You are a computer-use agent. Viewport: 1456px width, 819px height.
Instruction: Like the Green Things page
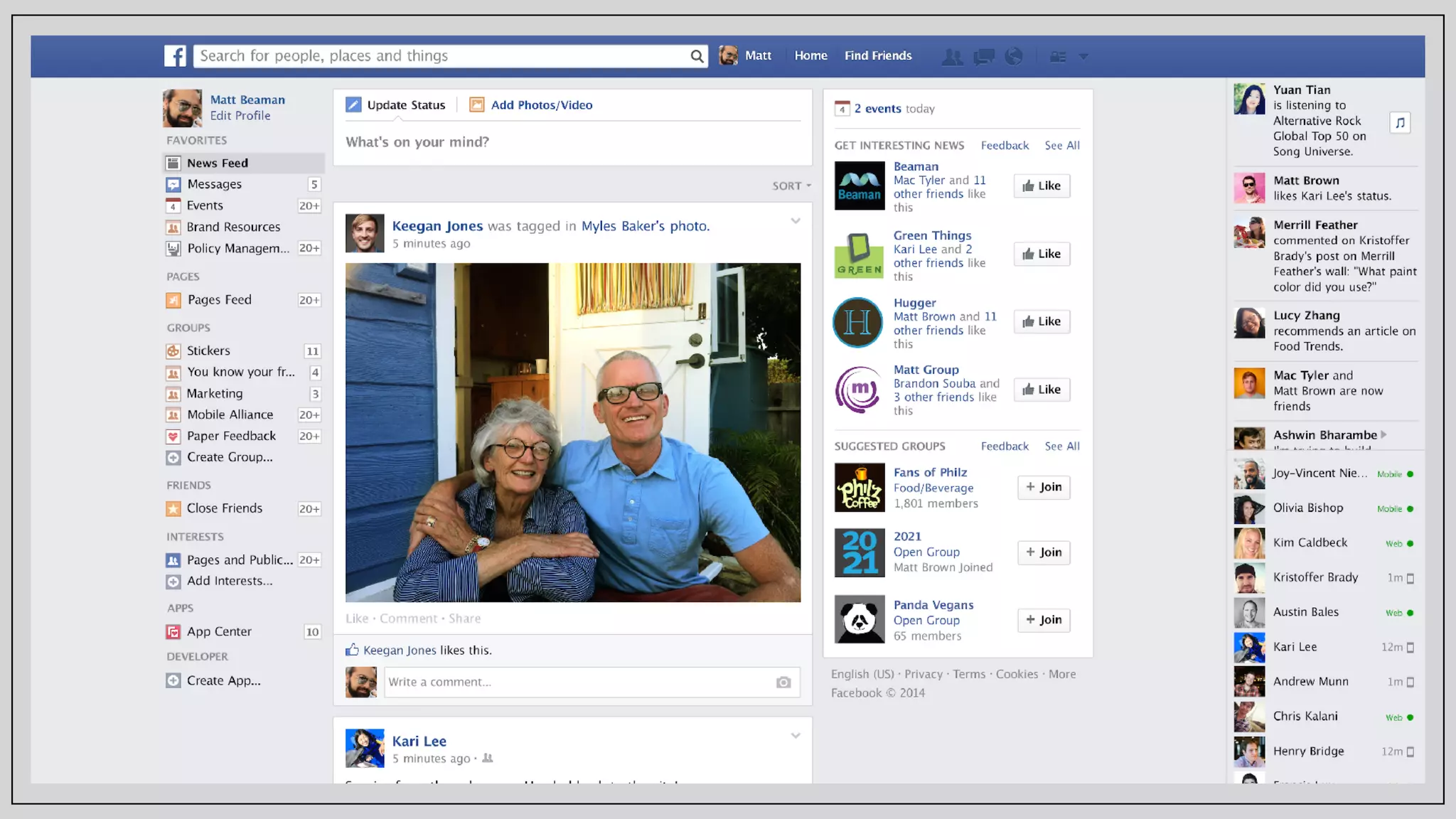coord(1042,254)
